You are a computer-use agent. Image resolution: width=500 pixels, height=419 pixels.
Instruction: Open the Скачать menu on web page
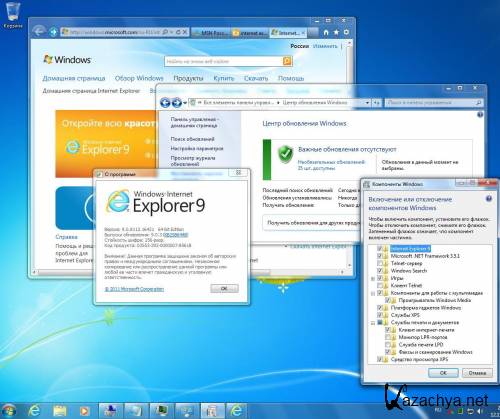point(256,78)
